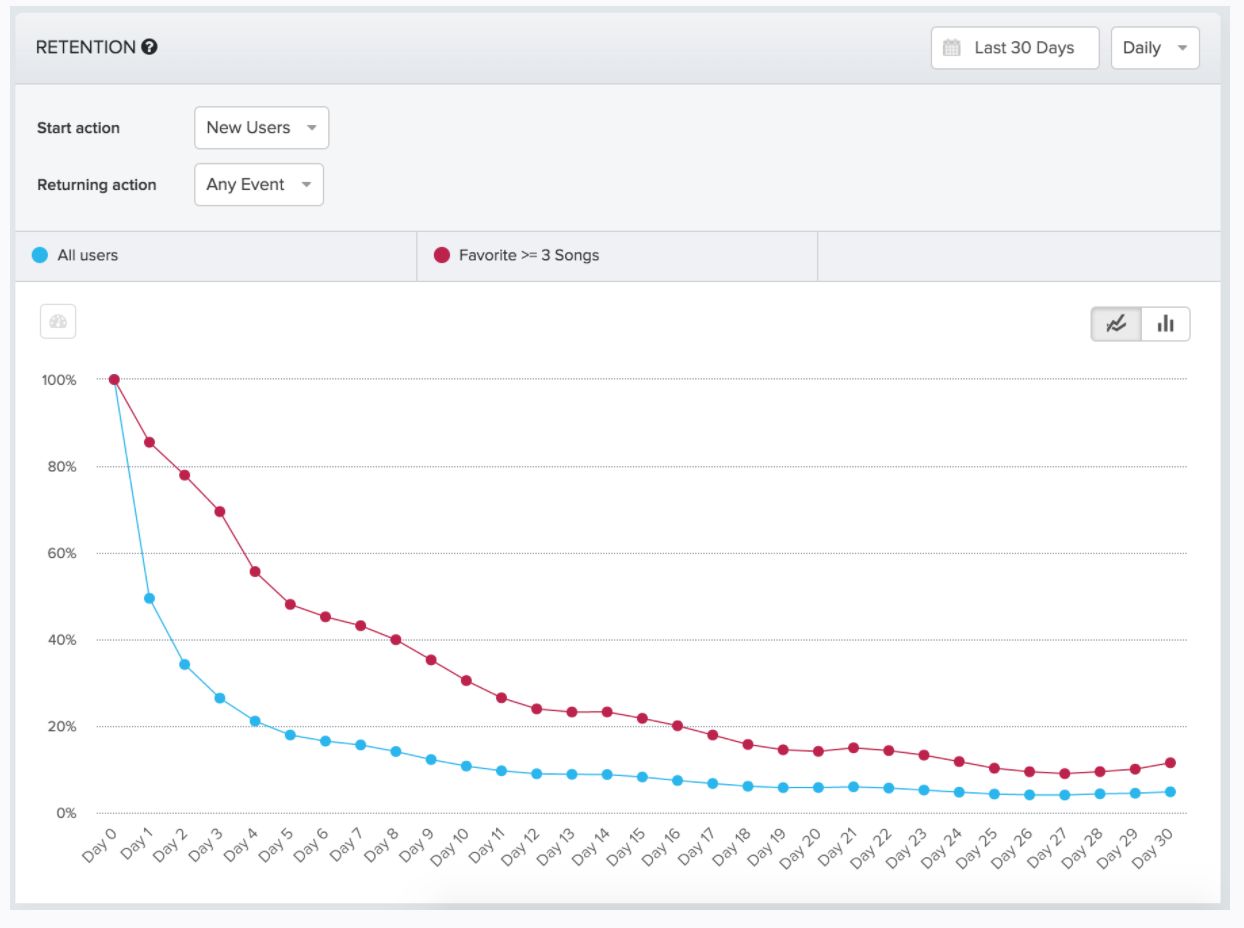The image size is (1244, 928).
Task: Switch to bar chart view
Action: point(1165,324)
